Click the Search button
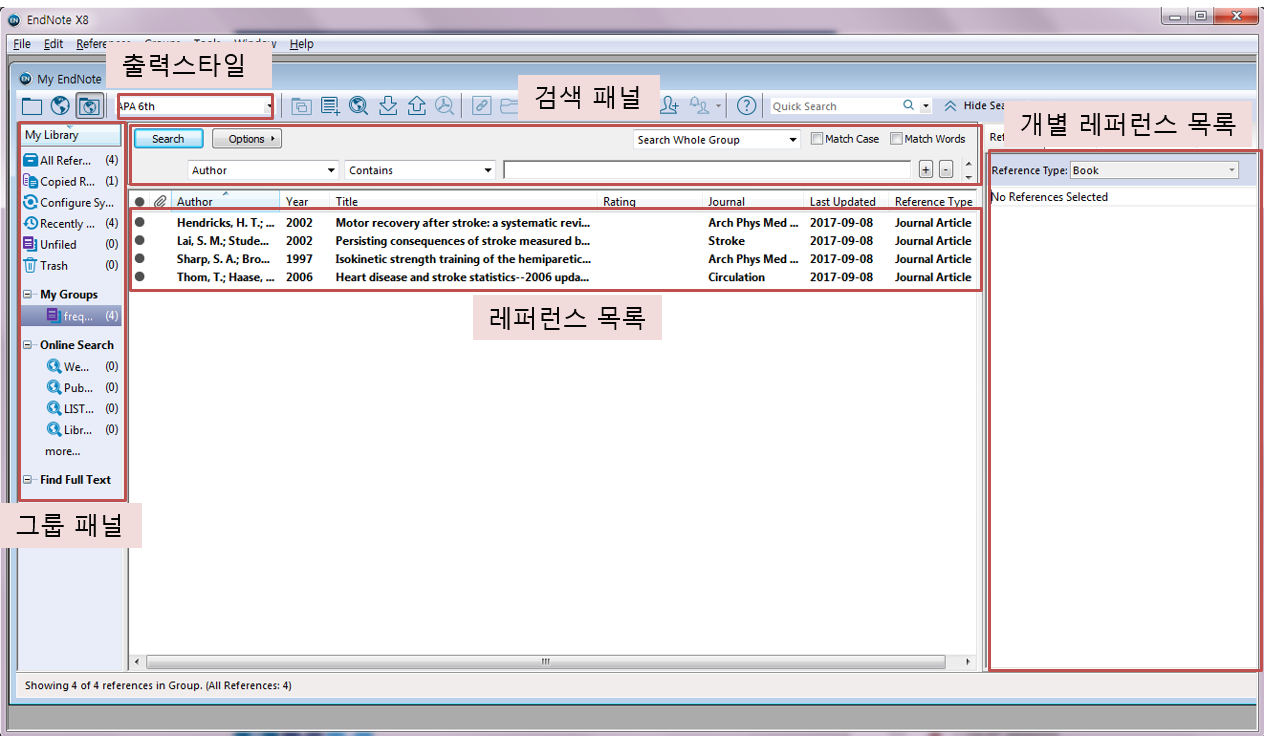1264x736 pixels. point(168,139)
